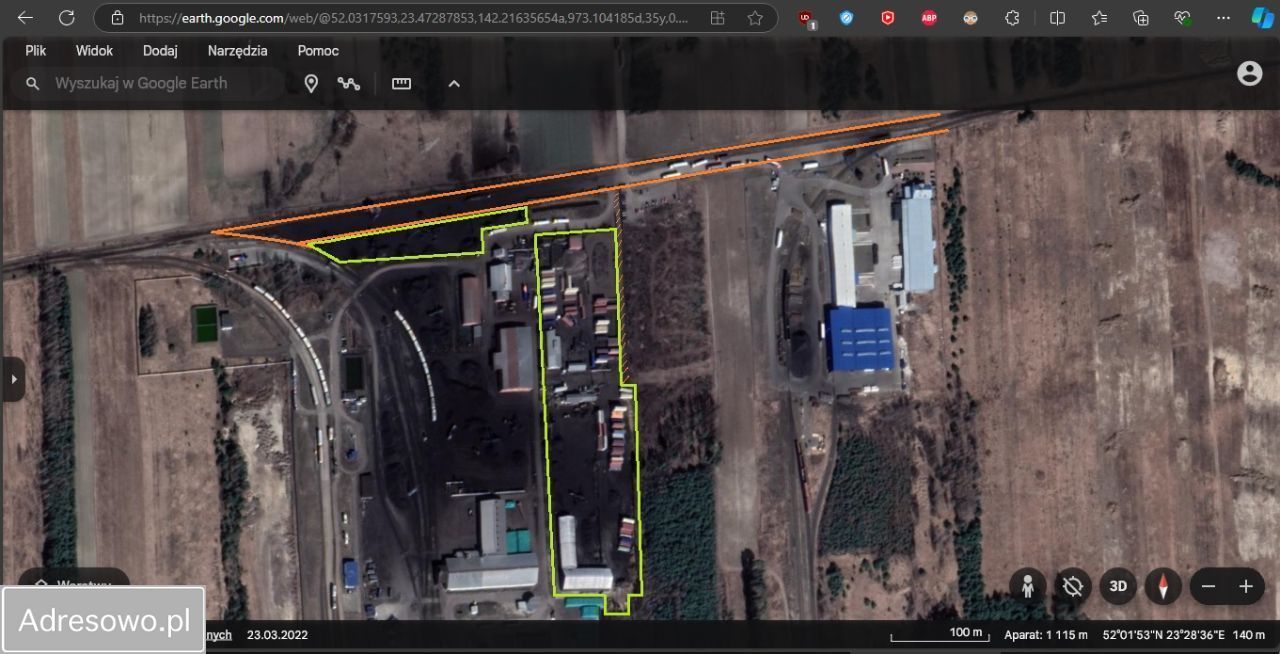Open the Widok menu
Viewport: 1280px width, 654px height.
coord(94,51)
